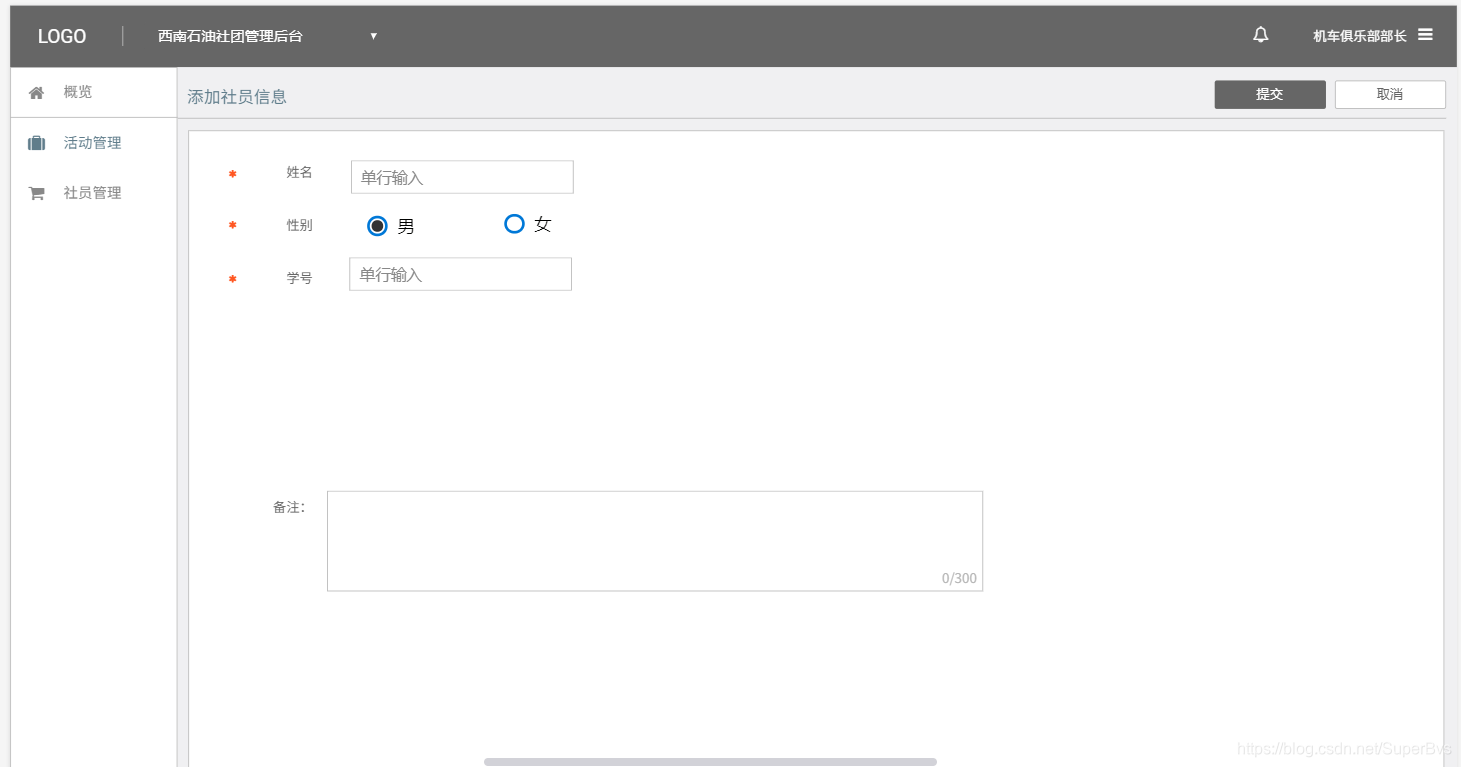Focus the 姓名 input field

[x=462, y=177]
